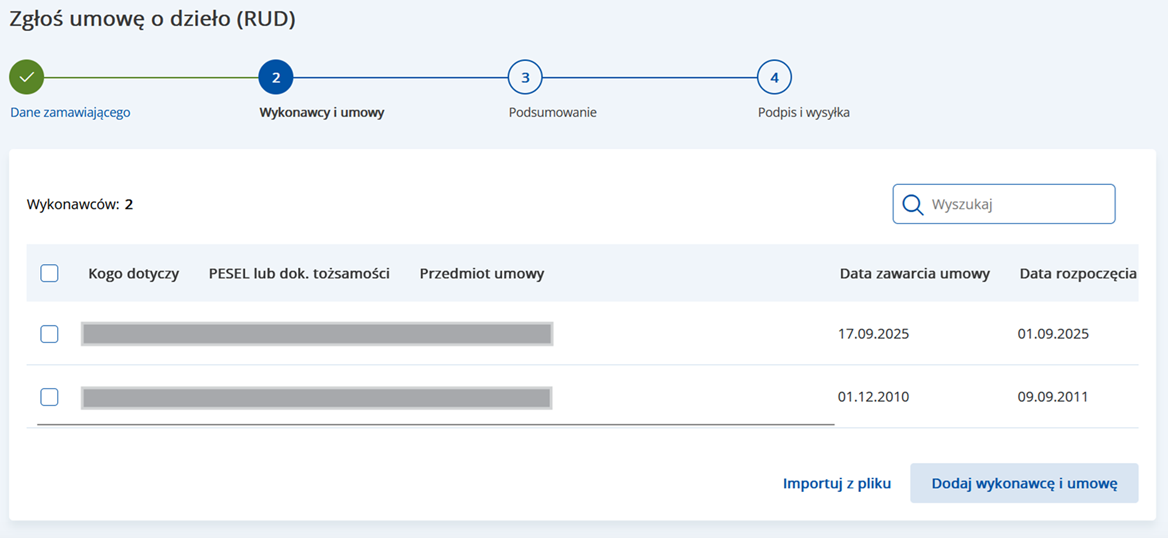Click the step 3 numbered circle
Image resolution: width=1168 pixels, height=538 pixels.
pos(525,77)
